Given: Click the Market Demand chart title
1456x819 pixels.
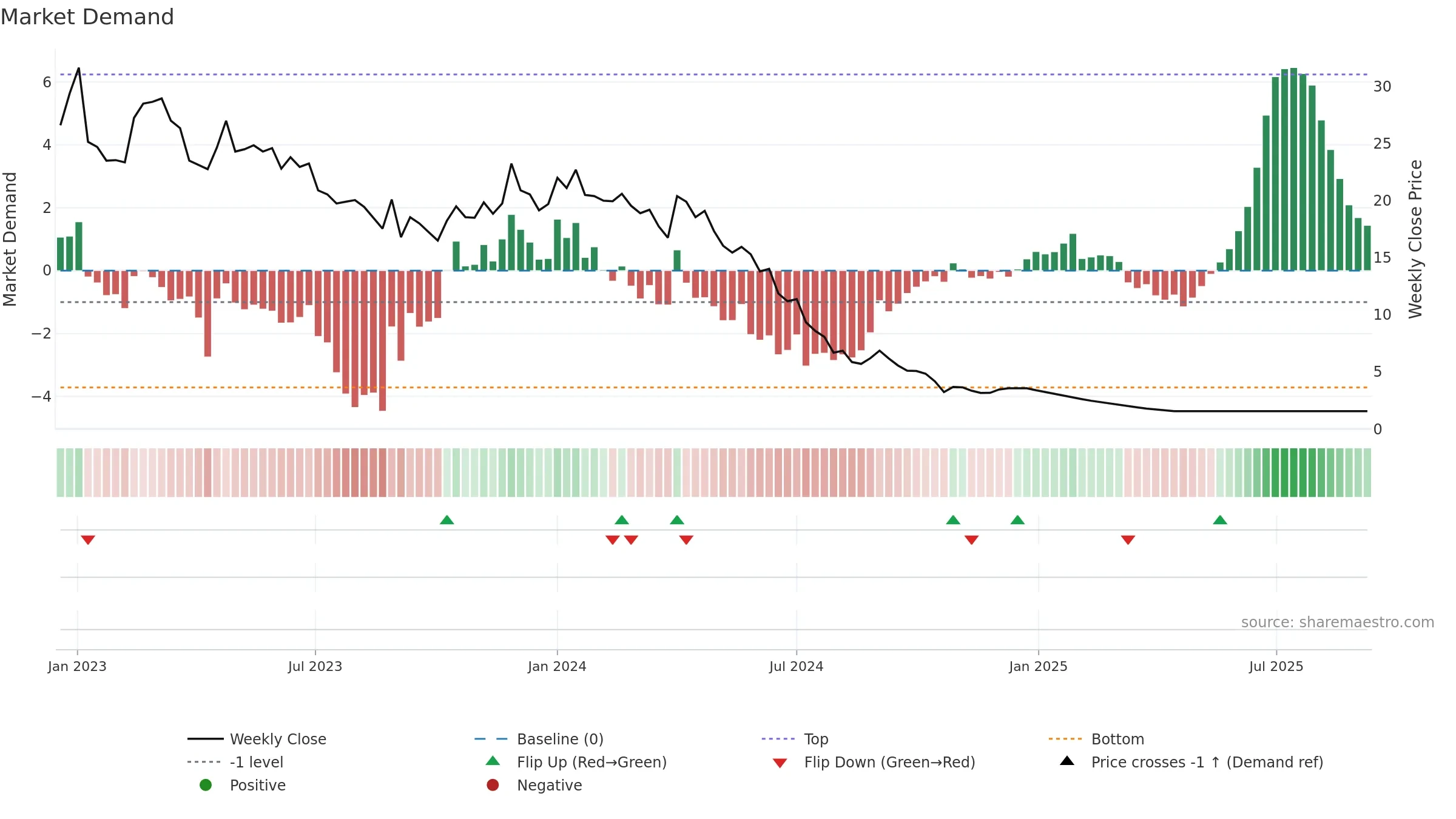Looking at the screenshot, I should pos(87,17).
